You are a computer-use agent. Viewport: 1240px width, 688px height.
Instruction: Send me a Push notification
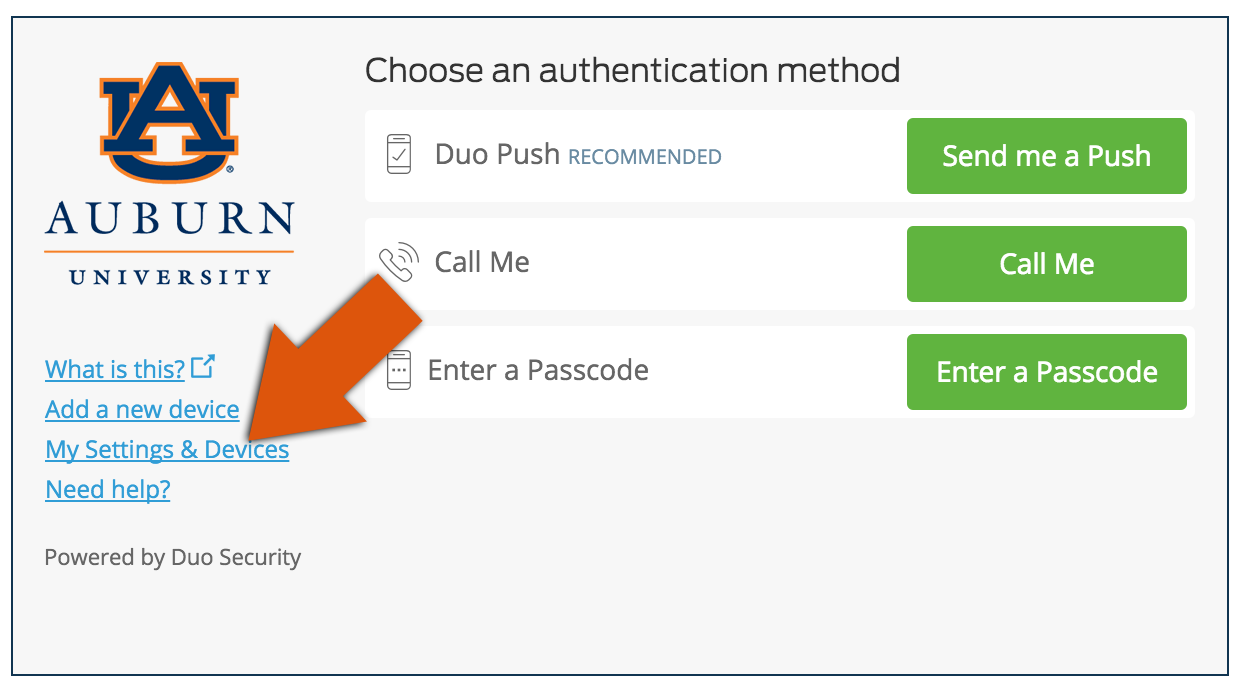point(1046,156)
